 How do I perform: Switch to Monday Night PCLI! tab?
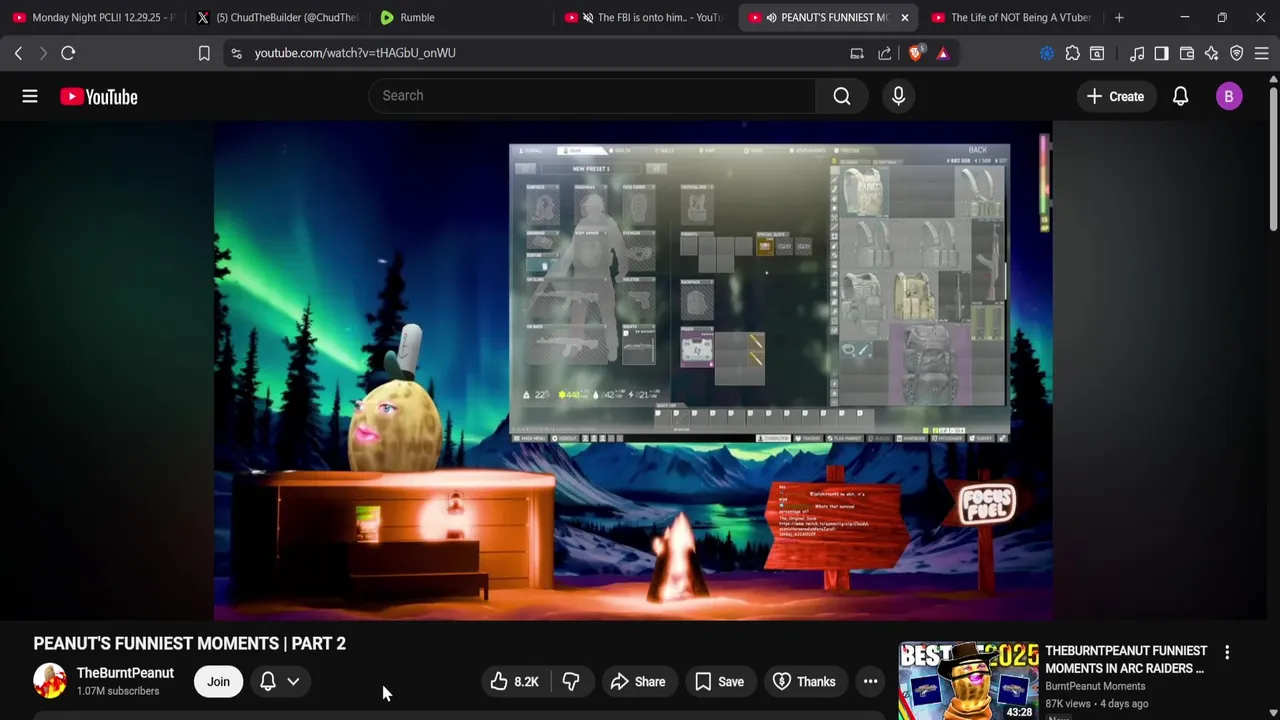[x=92, y=17]
